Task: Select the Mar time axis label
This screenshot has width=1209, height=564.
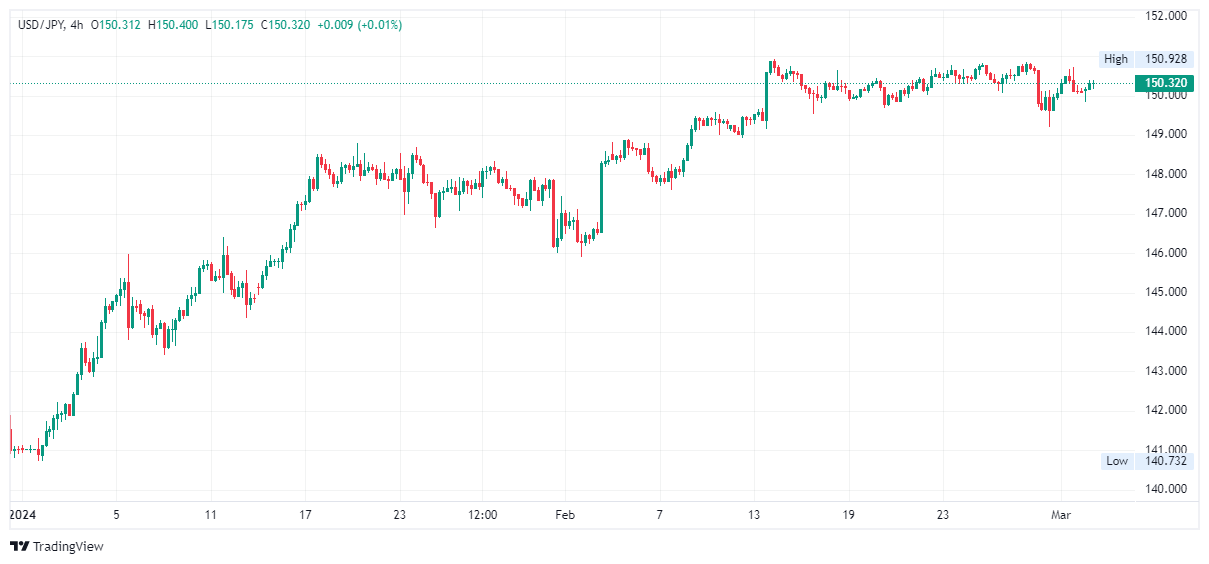Action: pyautogui.click(x=1059, y=514)
